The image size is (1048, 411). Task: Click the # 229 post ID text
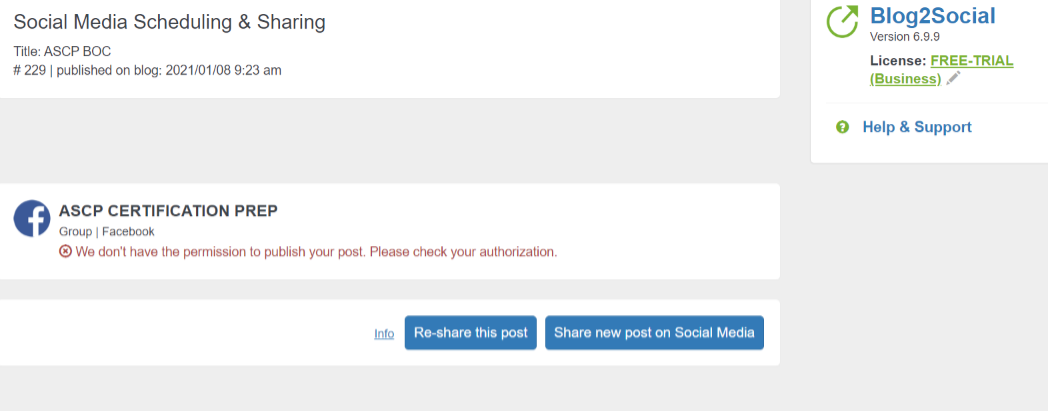pos(29,70)
